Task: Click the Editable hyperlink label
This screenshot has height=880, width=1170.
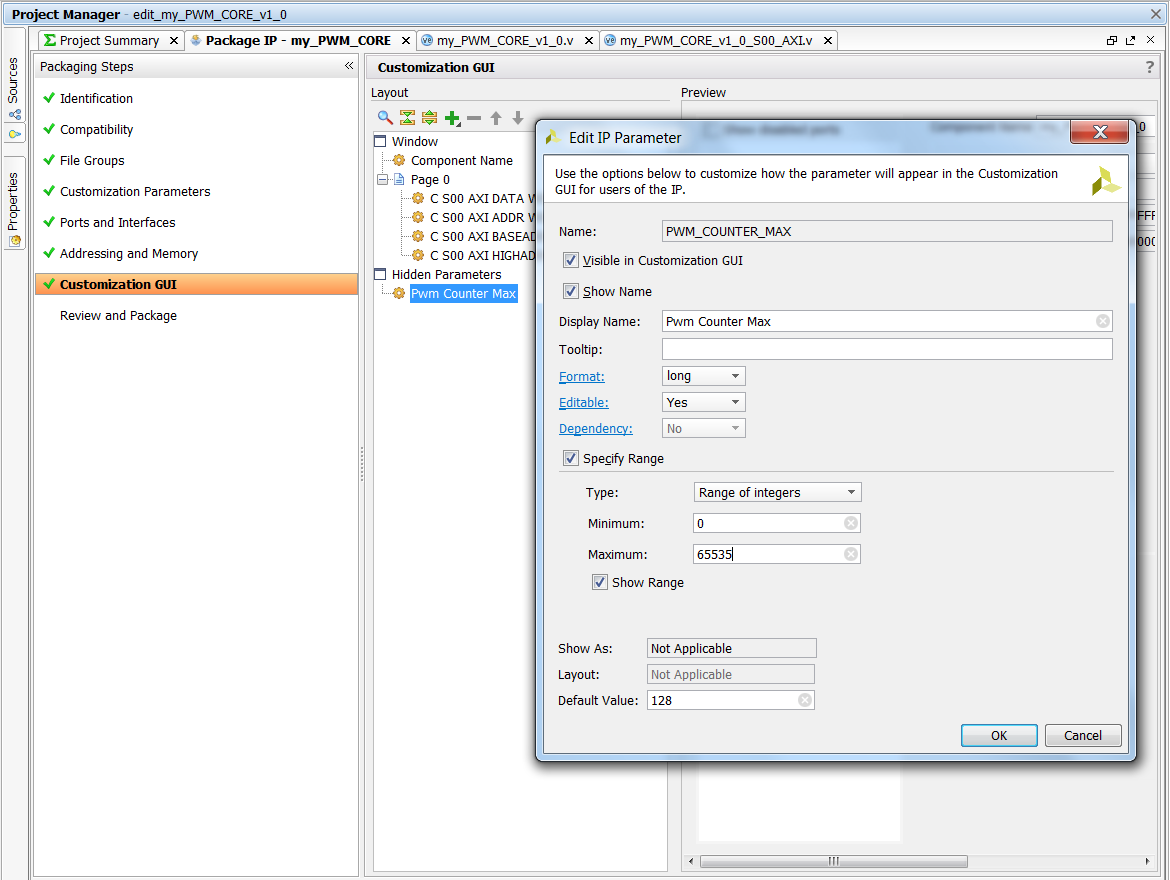Action: coord(584,403)
